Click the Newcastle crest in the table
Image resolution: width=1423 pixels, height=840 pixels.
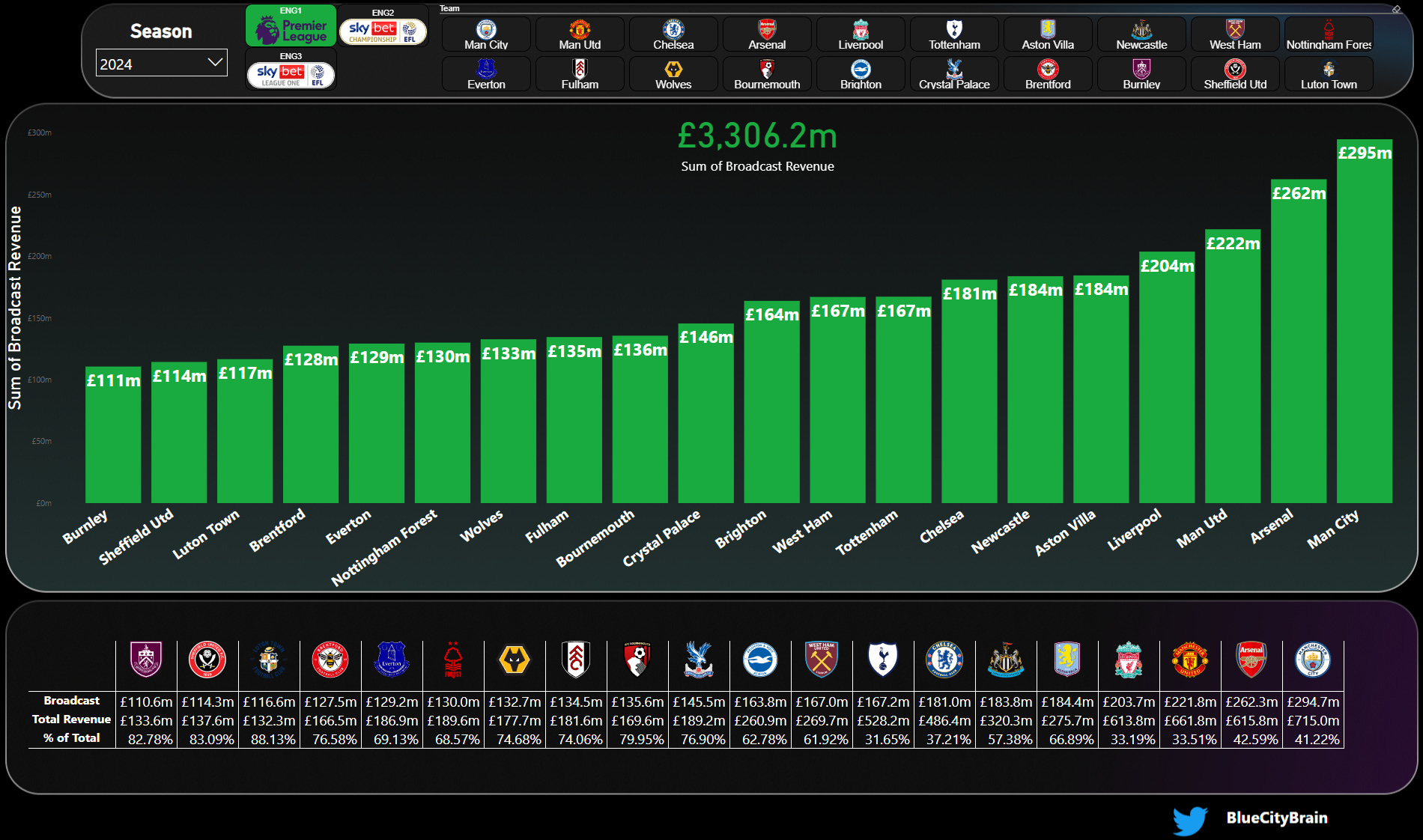[x=1006, y=660]
